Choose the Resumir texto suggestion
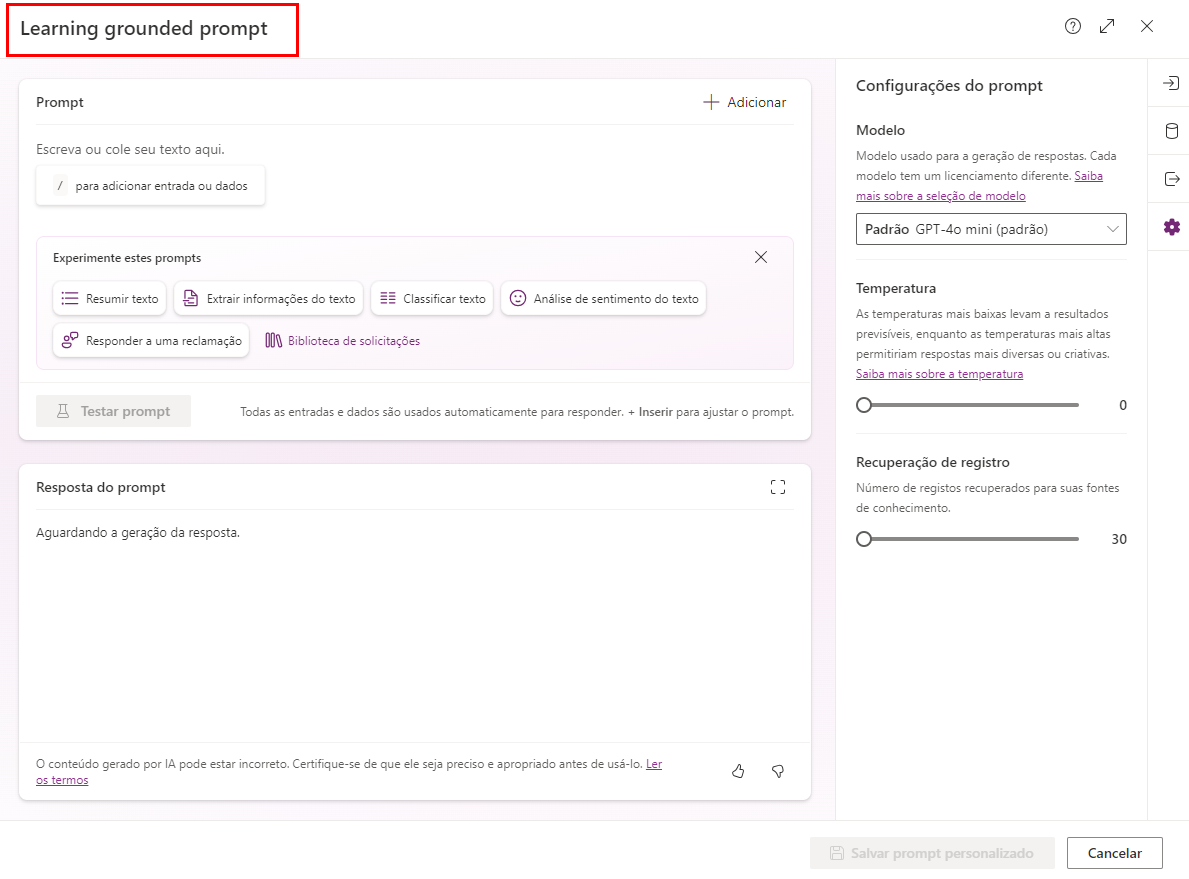 click(x=110, y=299)
